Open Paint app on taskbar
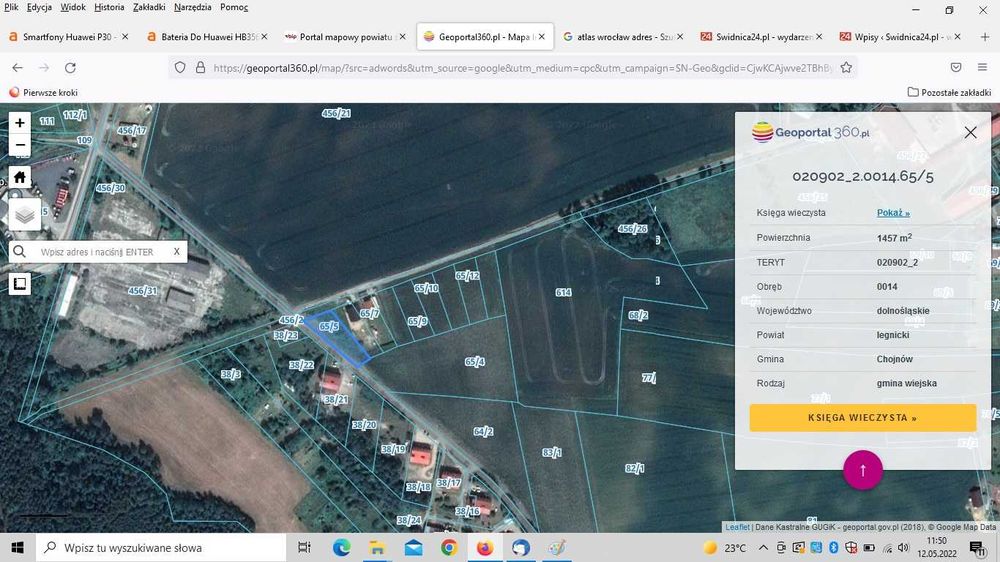Image resolution: width=1000 pixels, height=562 pixels. pos(557,548)
